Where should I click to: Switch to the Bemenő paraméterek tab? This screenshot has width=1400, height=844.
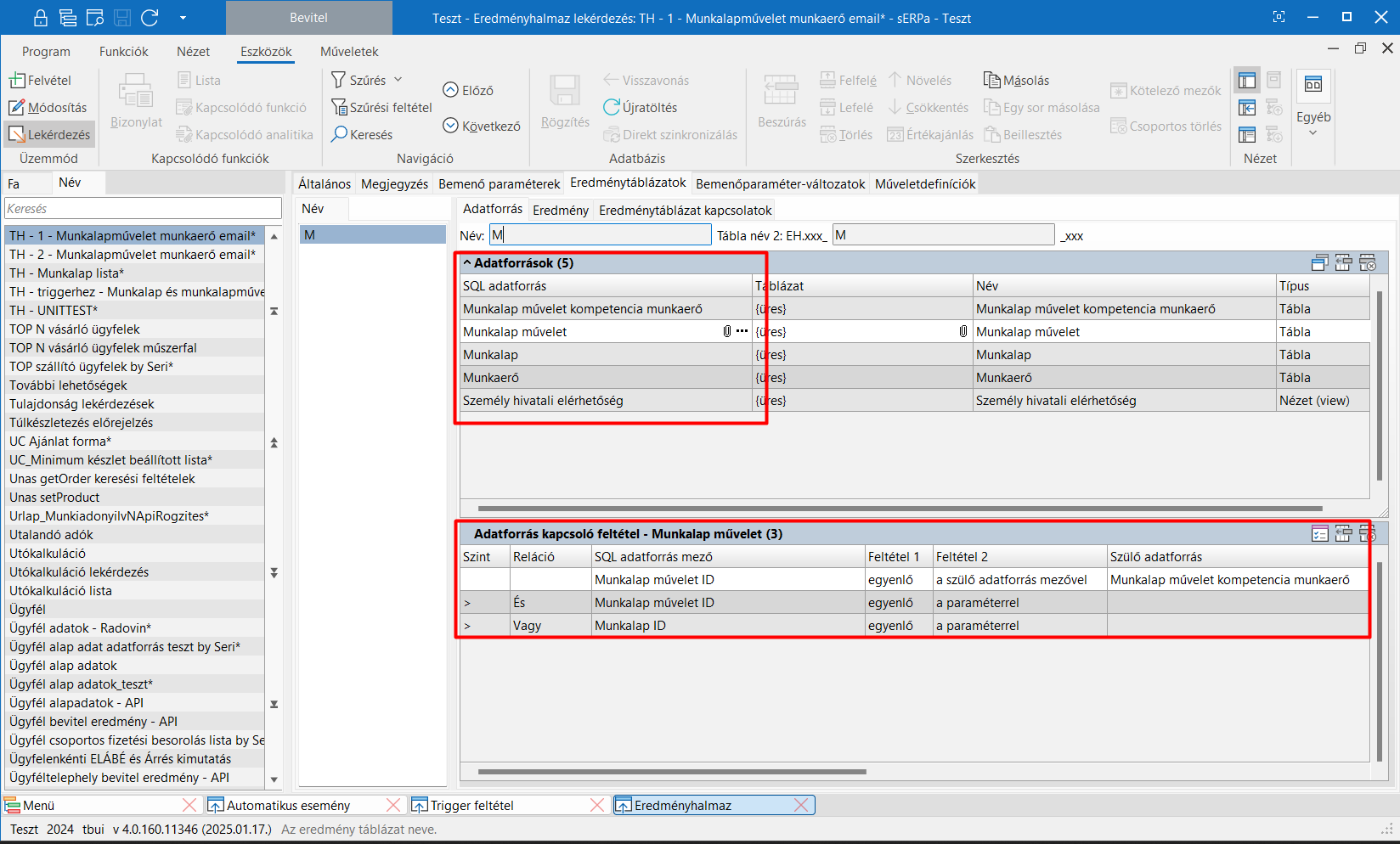click(499, 184)
